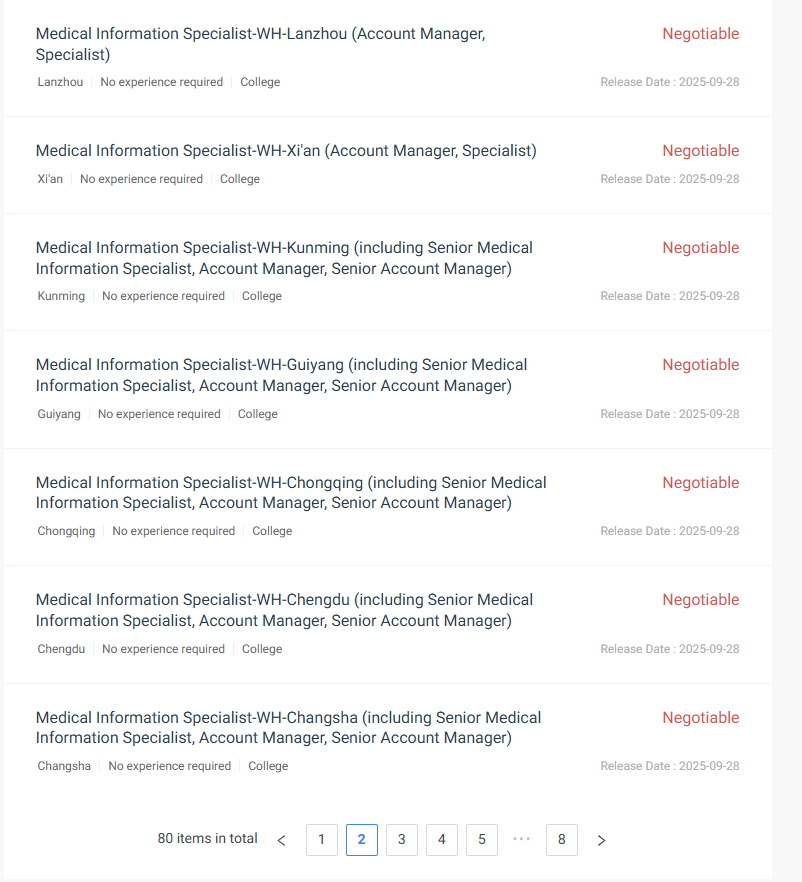View the WH-Kunming job posting

tap(284, 258)
